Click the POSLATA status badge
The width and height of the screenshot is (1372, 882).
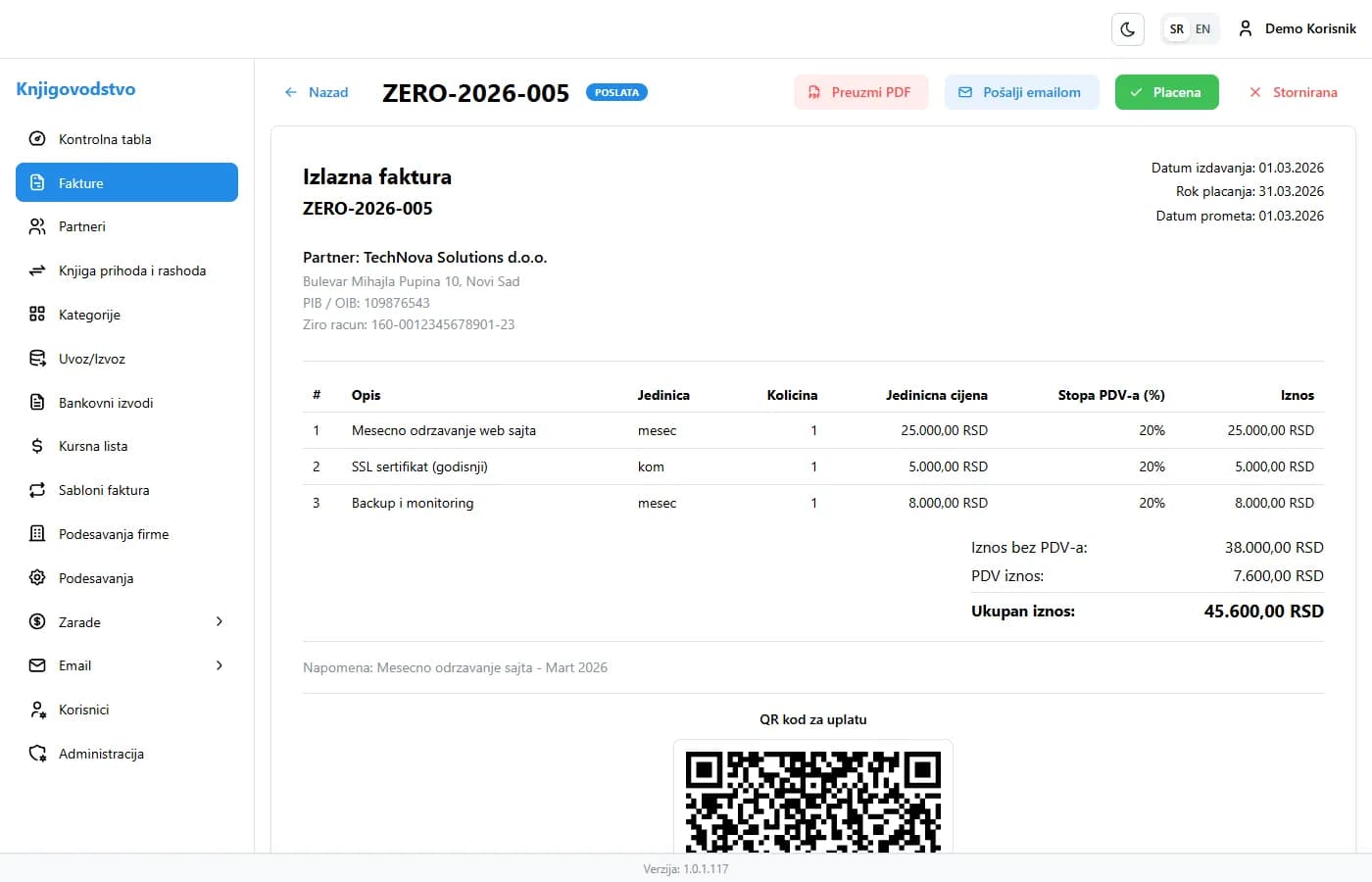click(x=616, y=92)
